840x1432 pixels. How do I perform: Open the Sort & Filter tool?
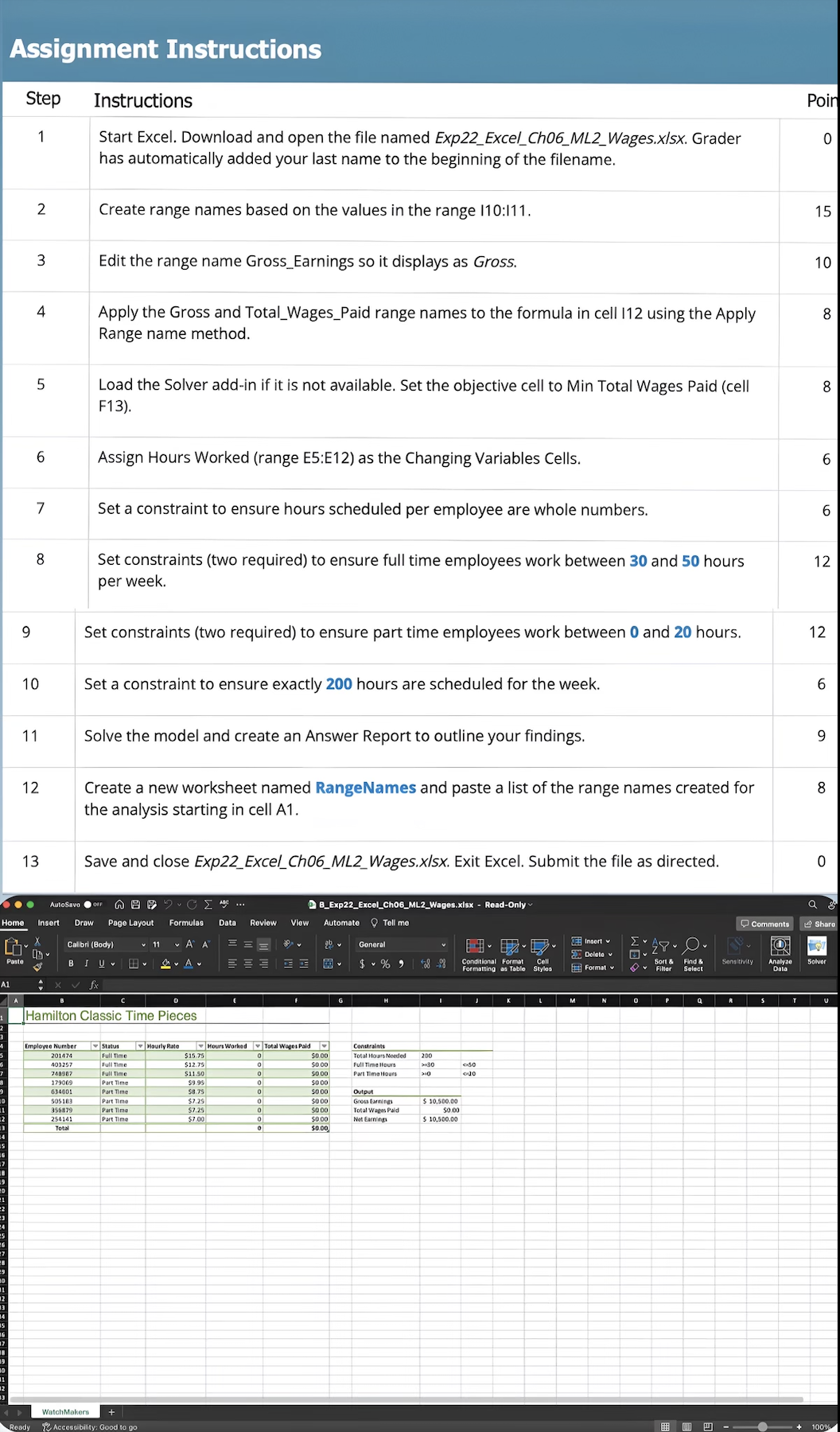click(x=663, y=954)
